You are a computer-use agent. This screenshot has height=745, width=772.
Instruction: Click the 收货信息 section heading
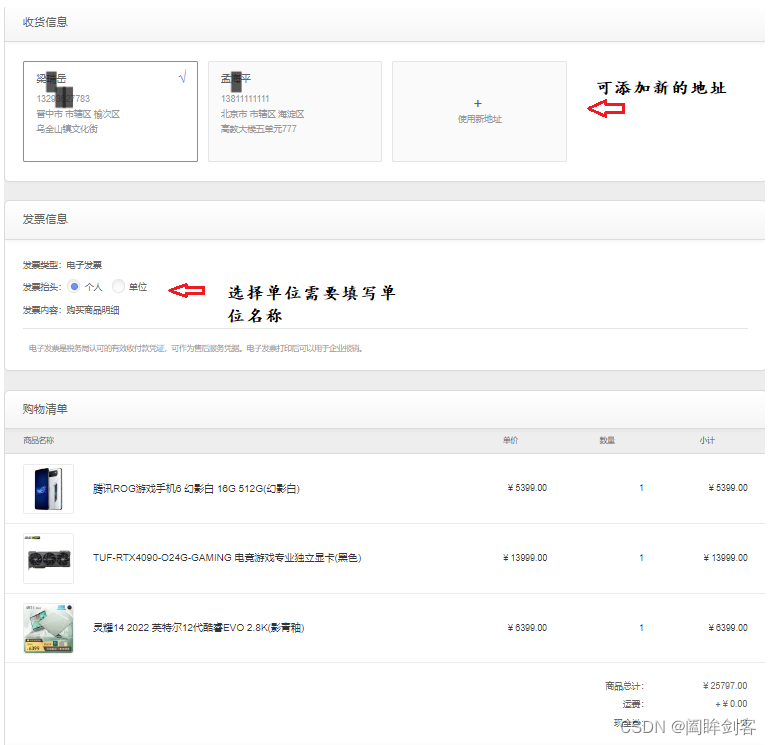45,22
